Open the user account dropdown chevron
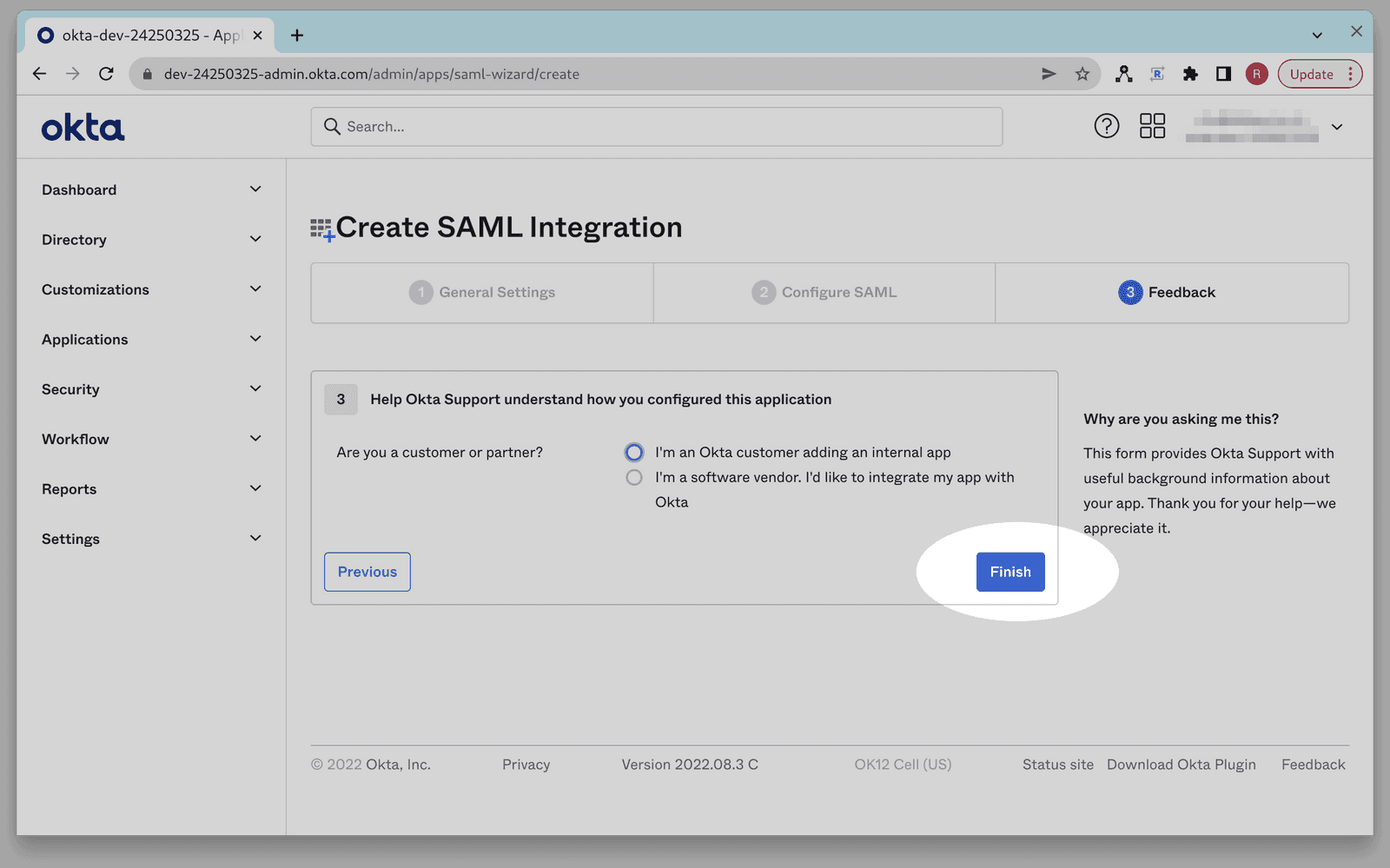The image size is (1390, 868). pyautogui.click(x=1337, y=127)
